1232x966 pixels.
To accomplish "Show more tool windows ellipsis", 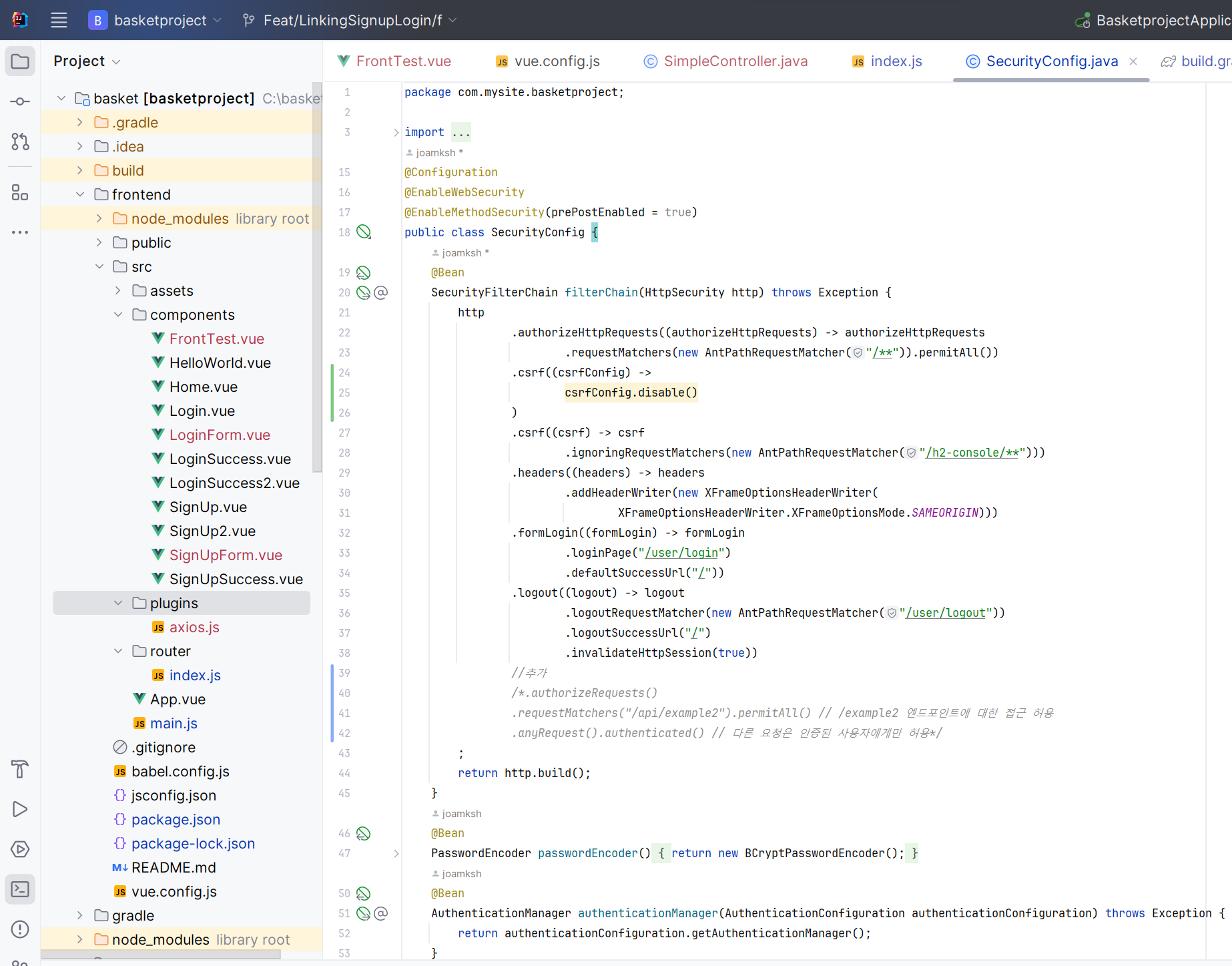I will point(20,232).
